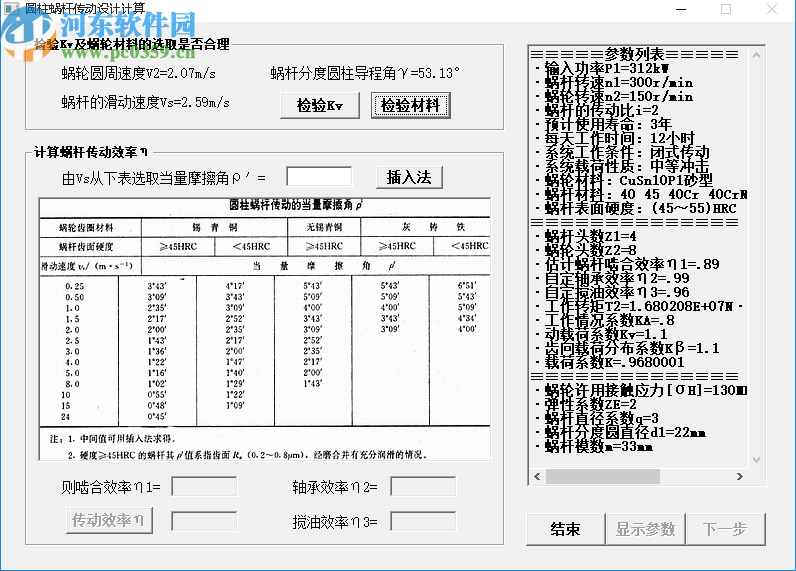
Task: Click the 结束 button
Action: pyautogui.click(x=566, y=529)
